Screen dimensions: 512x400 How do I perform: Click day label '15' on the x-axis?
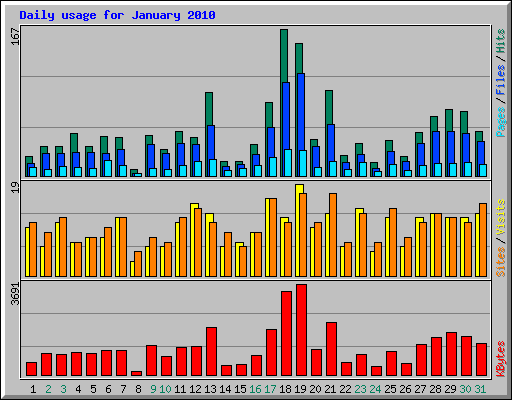coord(240,389)
